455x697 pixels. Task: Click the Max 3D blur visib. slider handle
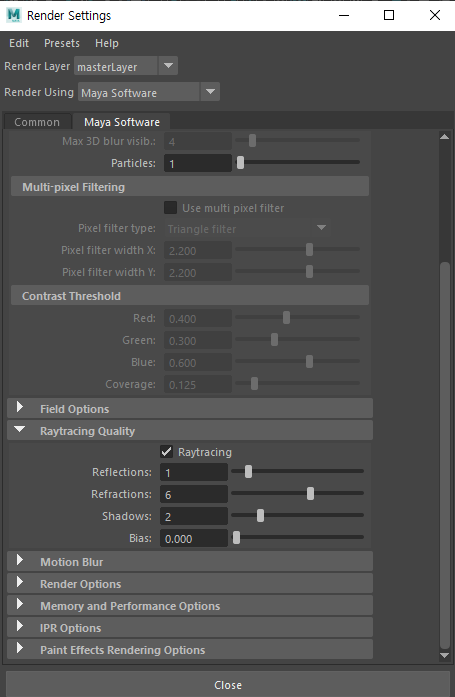(x=252, y=140)
